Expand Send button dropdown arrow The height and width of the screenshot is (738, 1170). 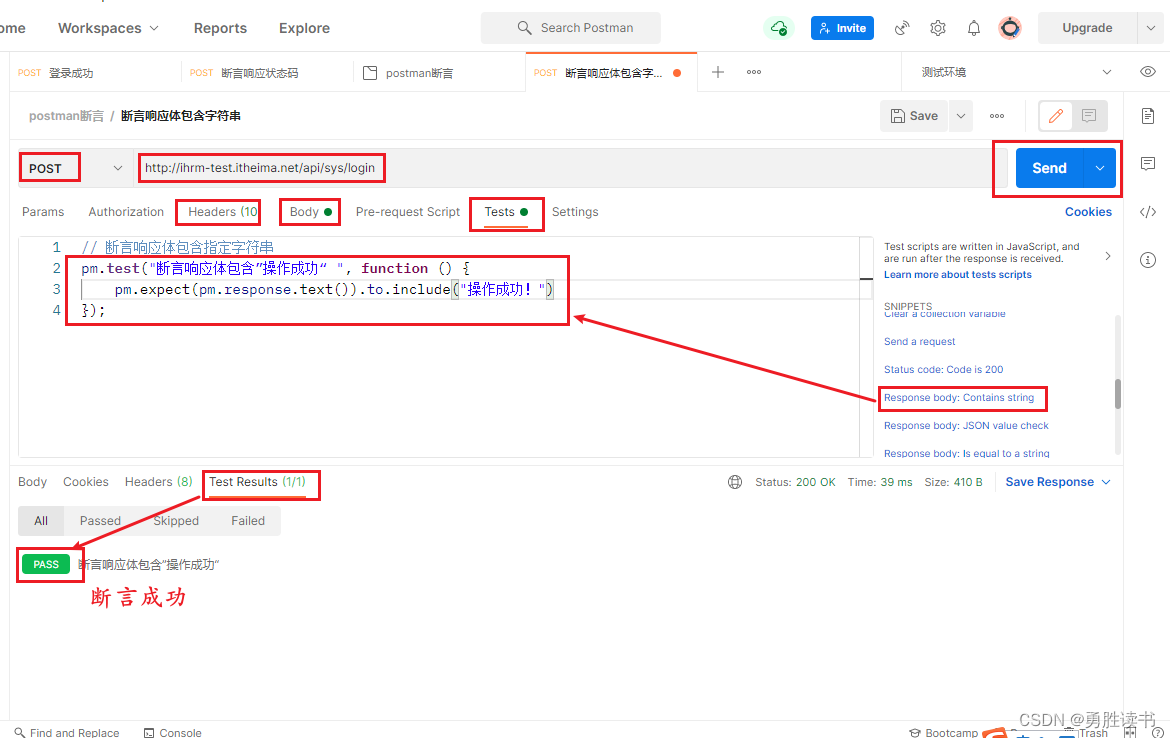pyautogui.click(x=1100, y=168)
